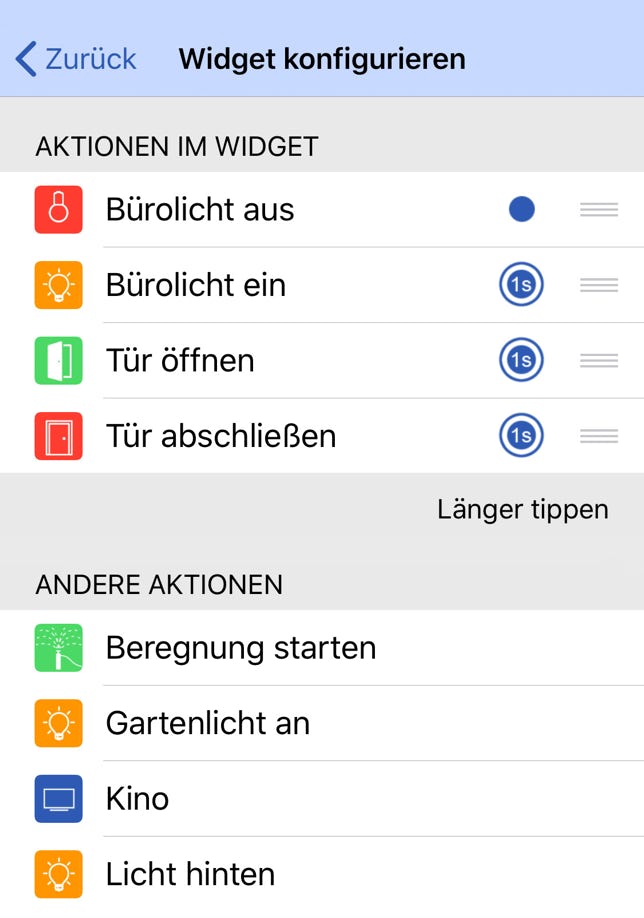Click the orange Bürolicht ein bulb icon

[x=60, y=285]
